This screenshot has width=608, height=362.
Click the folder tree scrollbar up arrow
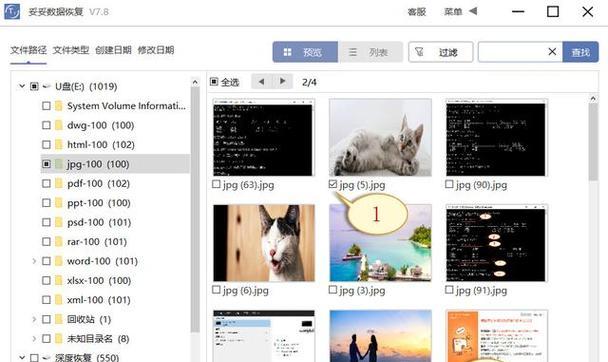[x=195, y=82]
